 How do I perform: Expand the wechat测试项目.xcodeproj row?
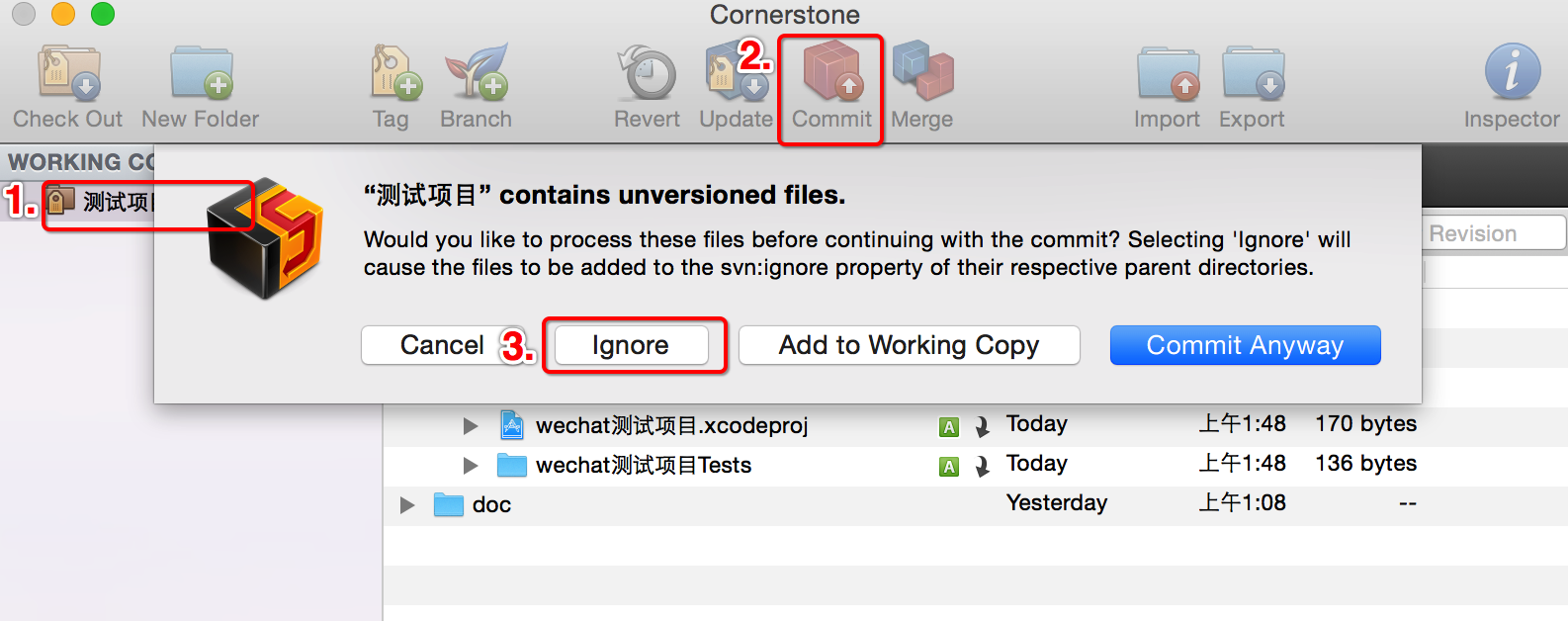point(471,426)
